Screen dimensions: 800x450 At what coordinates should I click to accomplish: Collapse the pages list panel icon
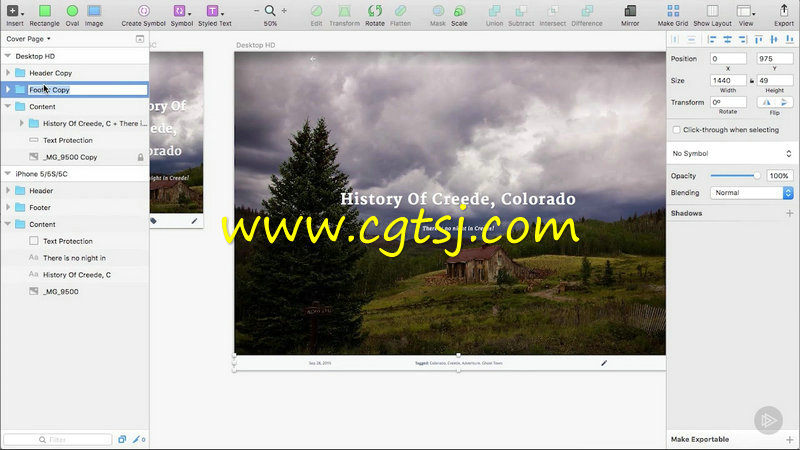point(140,39)
